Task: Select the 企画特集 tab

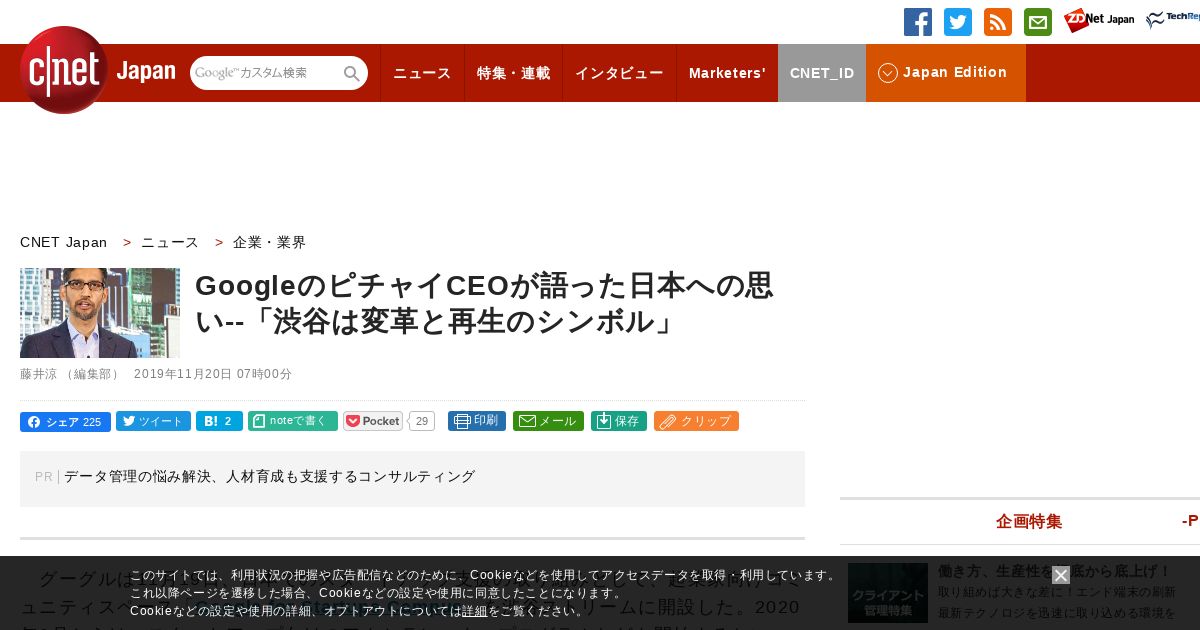Action: (1029, 521)
